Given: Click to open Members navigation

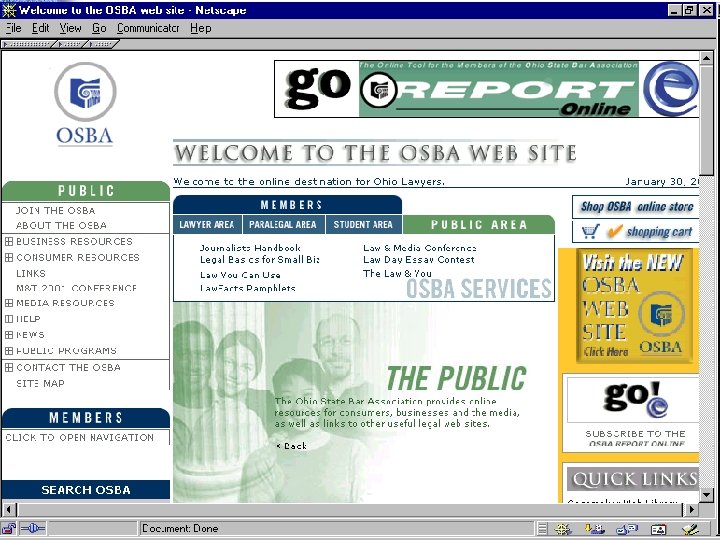Looking at the screenshot, I should [x=80, y=438].
